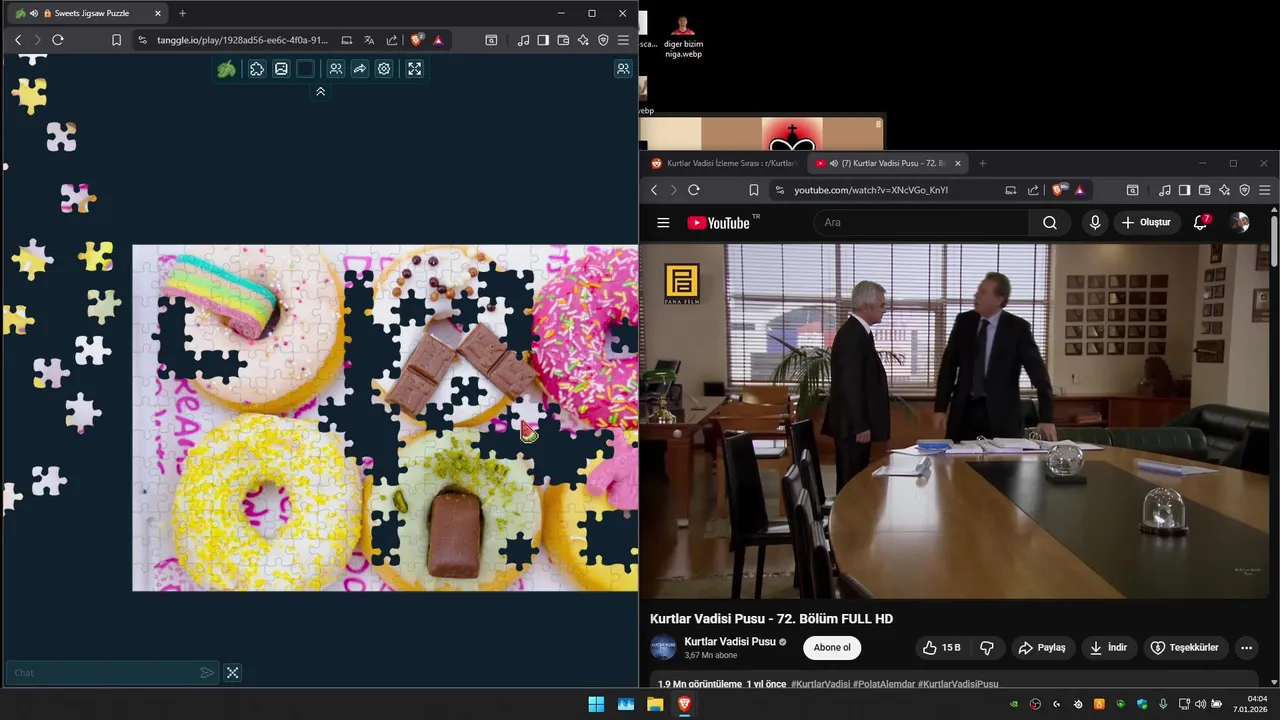Click the YouTube video player
The height and width of the screenshot is (720, 1280).
click(x=957, y=421)
